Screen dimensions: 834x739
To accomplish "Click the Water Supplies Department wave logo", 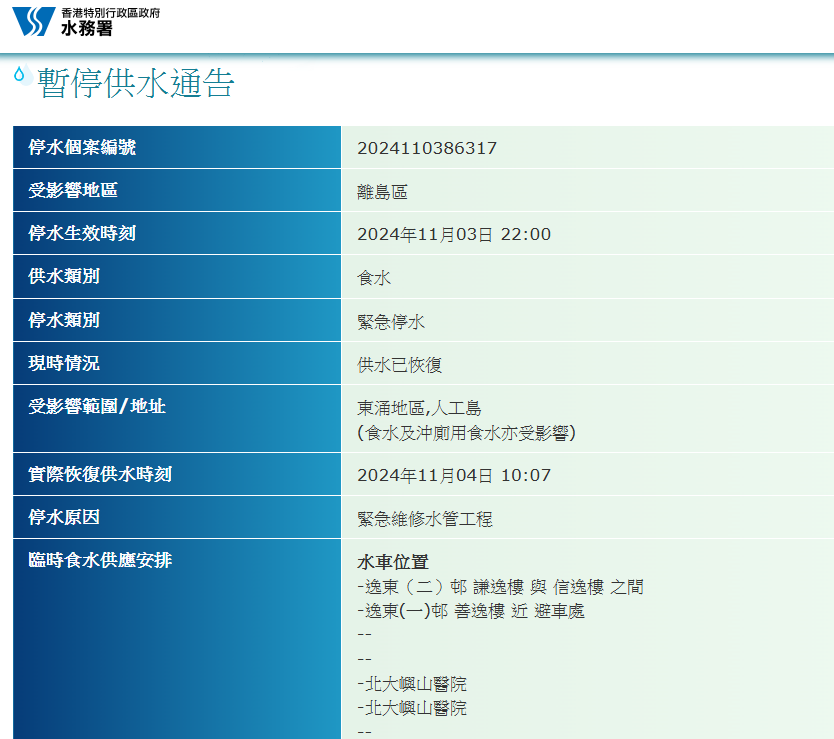I will click(x=34, y=22).
